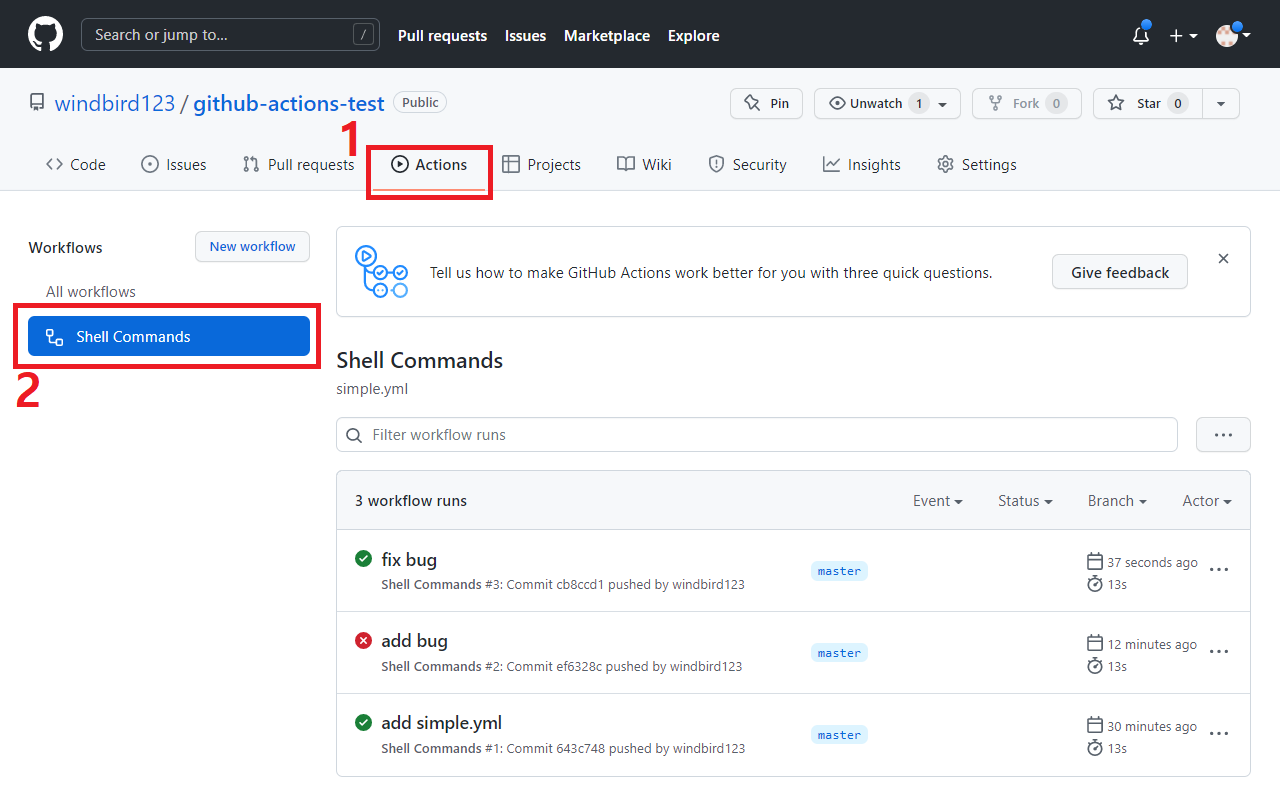Image resolution: width=1280 pixels, height=787 pixels.
Task: Click the 12 minutes ago timestamp
Action: point(1152,644)
